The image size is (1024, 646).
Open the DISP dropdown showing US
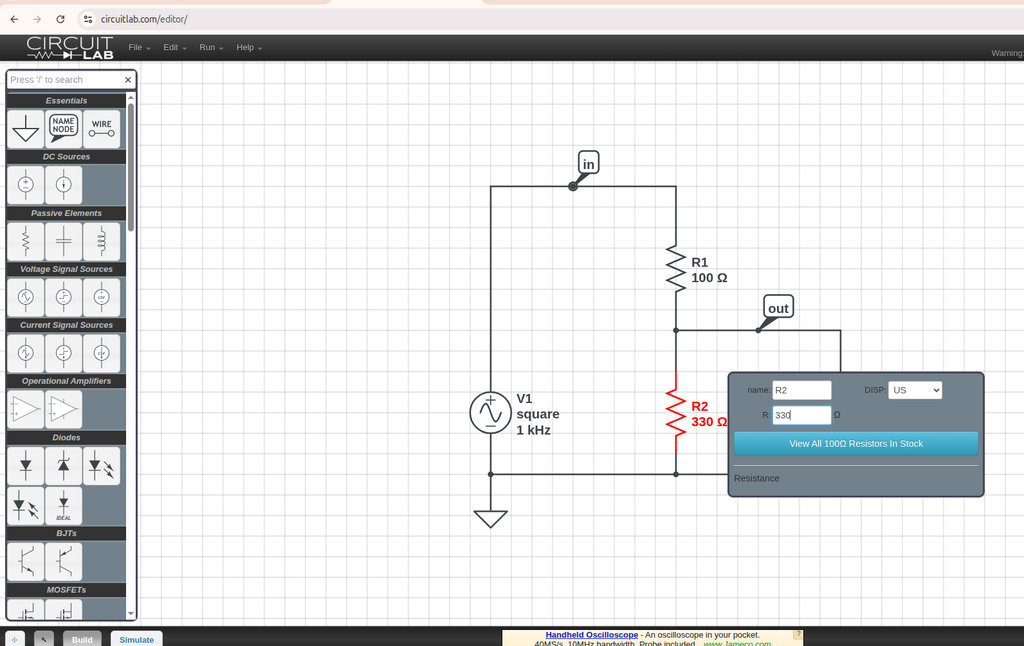(x=914, y=390)
